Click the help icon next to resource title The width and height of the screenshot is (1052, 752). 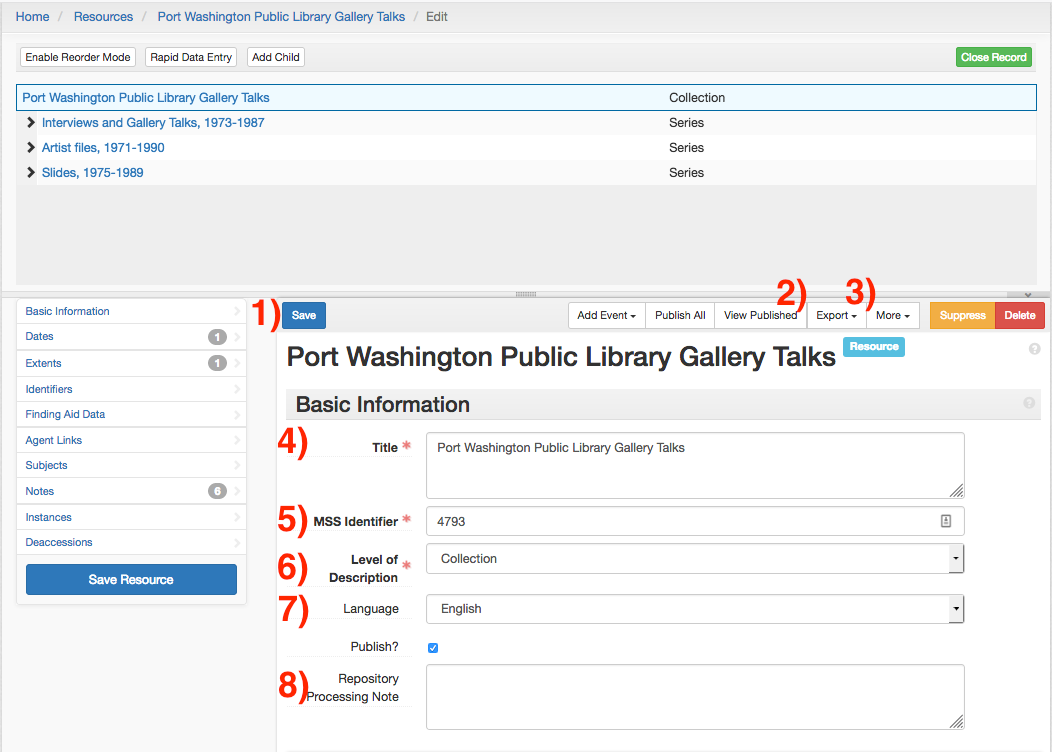tap(1034, 349)
